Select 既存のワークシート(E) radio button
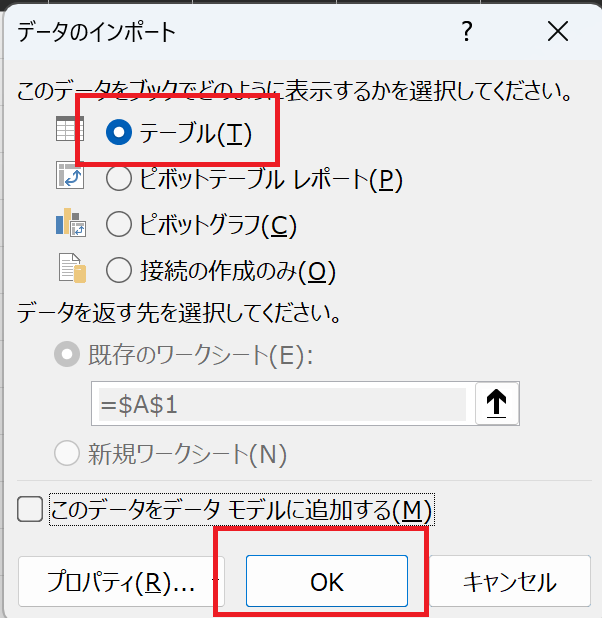Image resolution: width=602 pixels, height=618 pixels. coord(68,357)
